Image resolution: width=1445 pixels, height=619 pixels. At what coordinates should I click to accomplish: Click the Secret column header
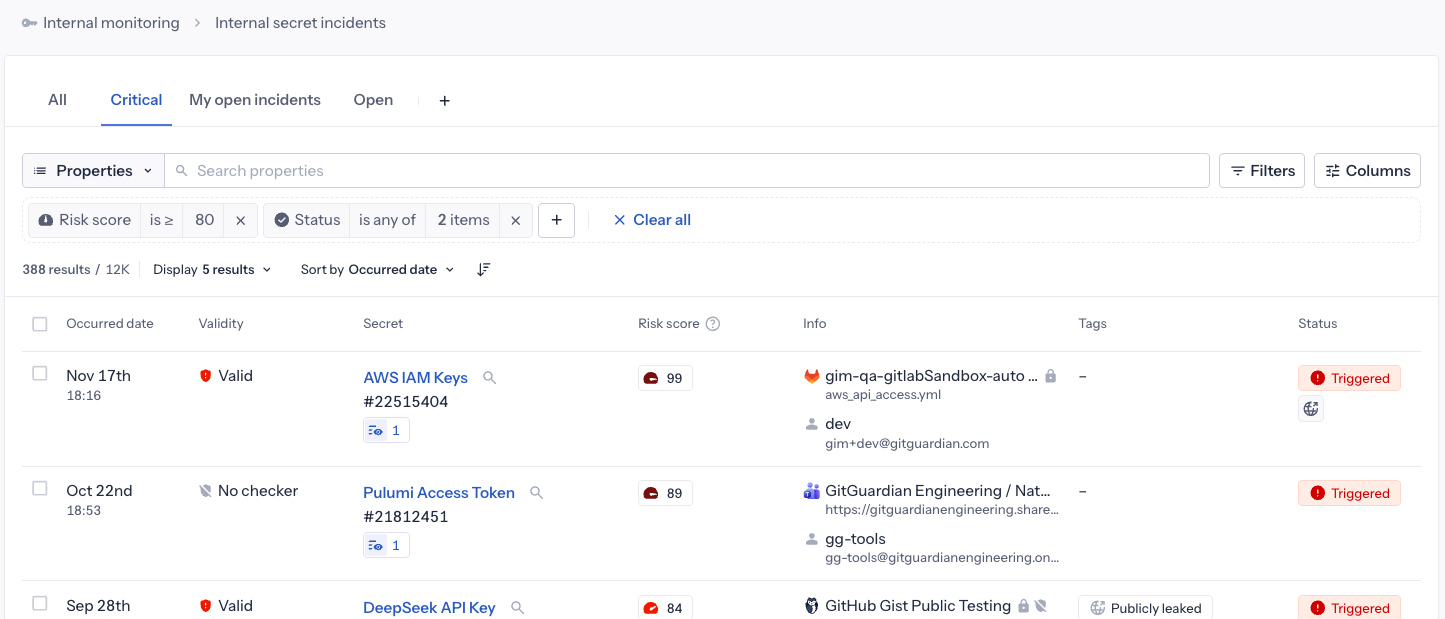pyautogui.click(x=383, y=324)
